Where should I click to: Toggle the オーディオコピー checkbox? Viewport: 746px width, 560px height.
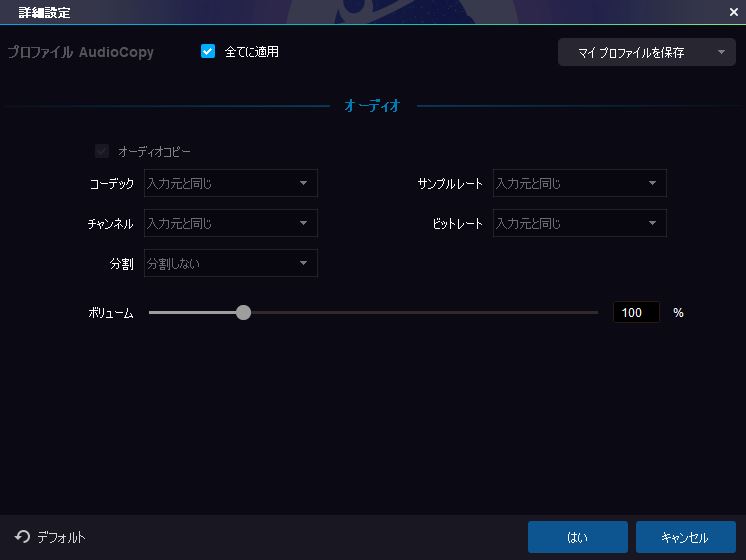click(x=102, y=151)
